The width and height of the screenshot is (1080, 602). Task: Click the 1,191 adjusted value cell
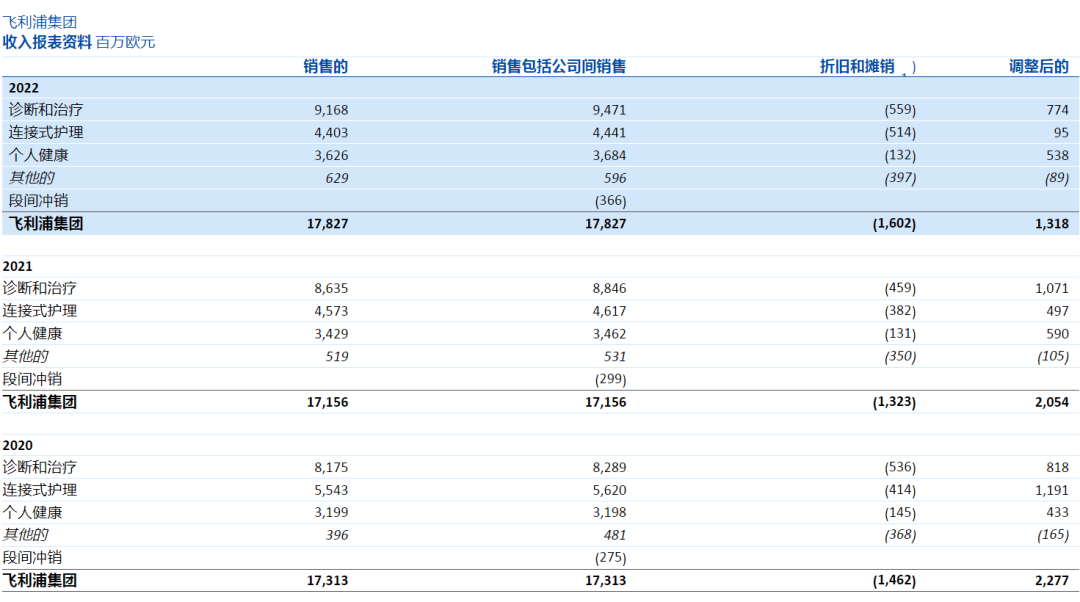coord(1050,490)
